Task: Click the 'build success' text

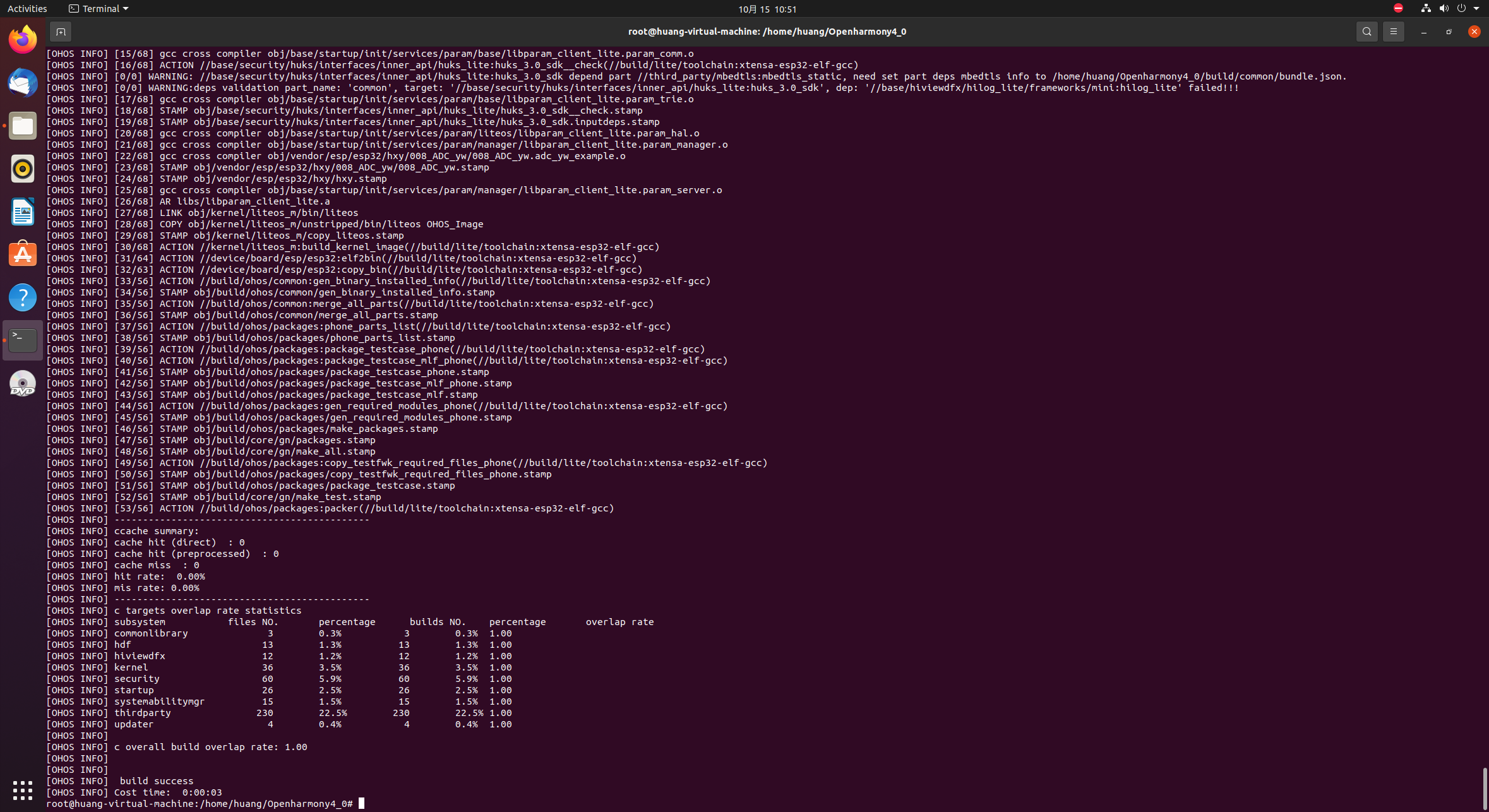Action: (156, 781)
